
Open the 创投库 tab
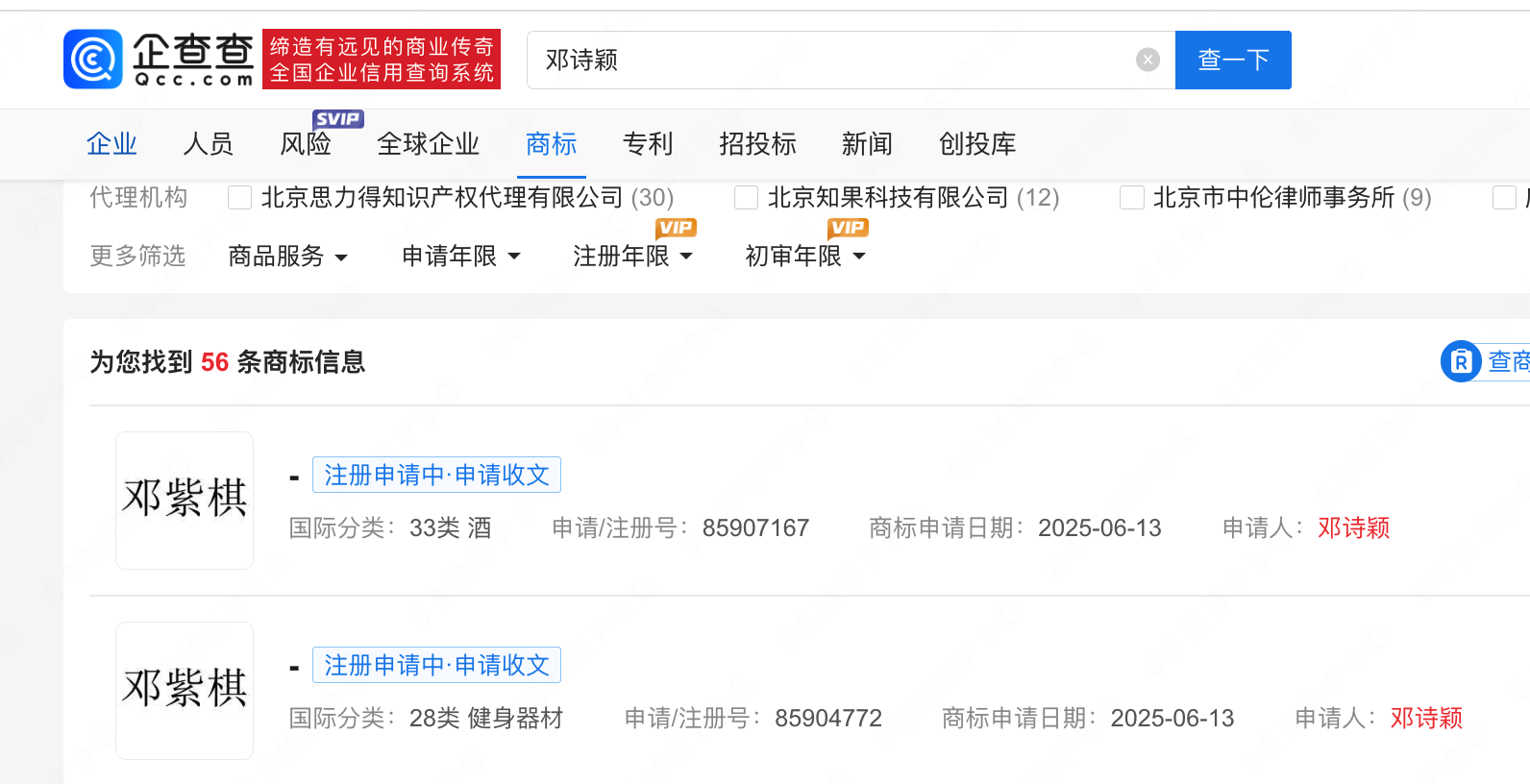977,144
